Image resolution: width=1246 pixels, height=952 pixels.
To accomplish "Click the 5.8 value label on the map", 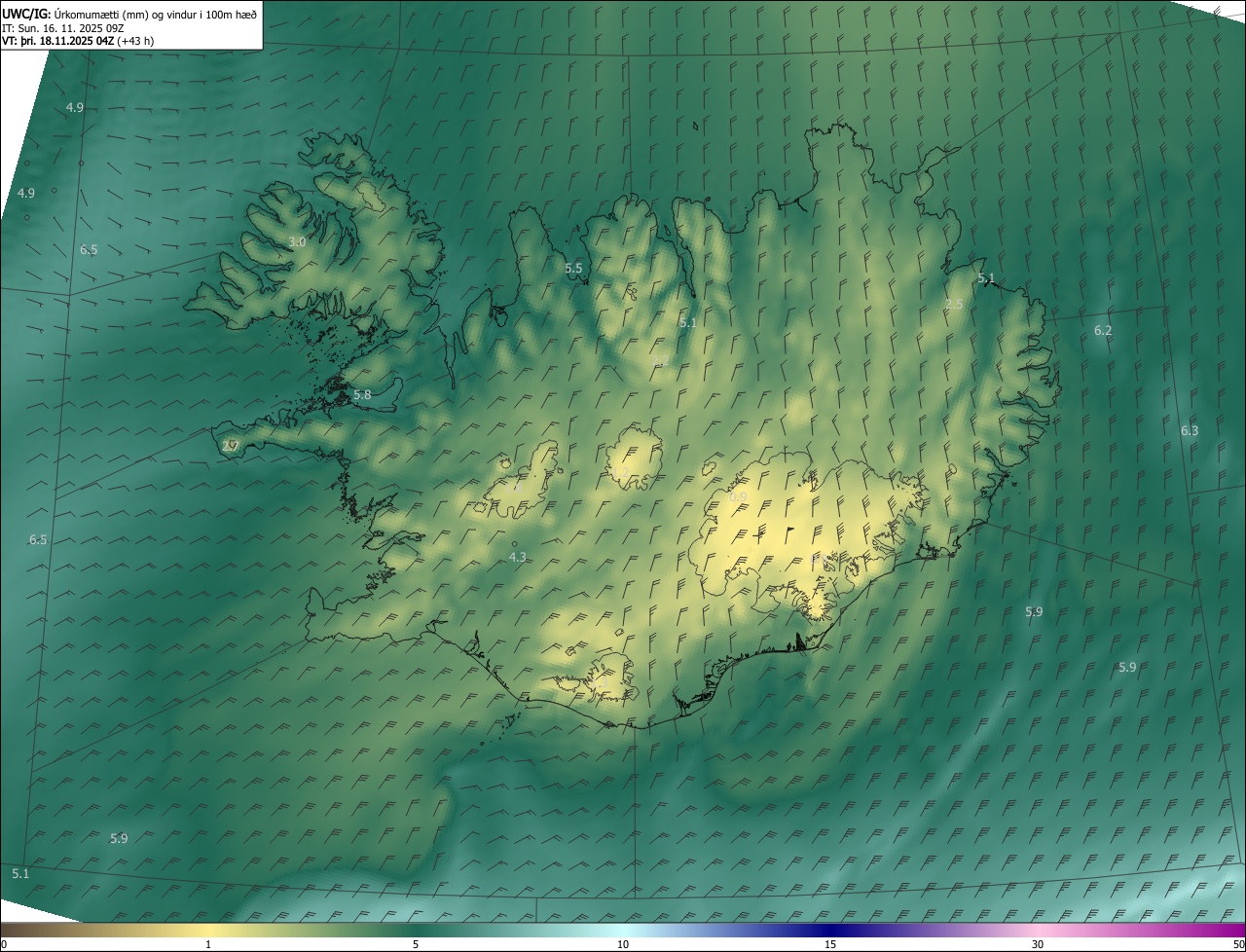I will (x=362, y=395).
